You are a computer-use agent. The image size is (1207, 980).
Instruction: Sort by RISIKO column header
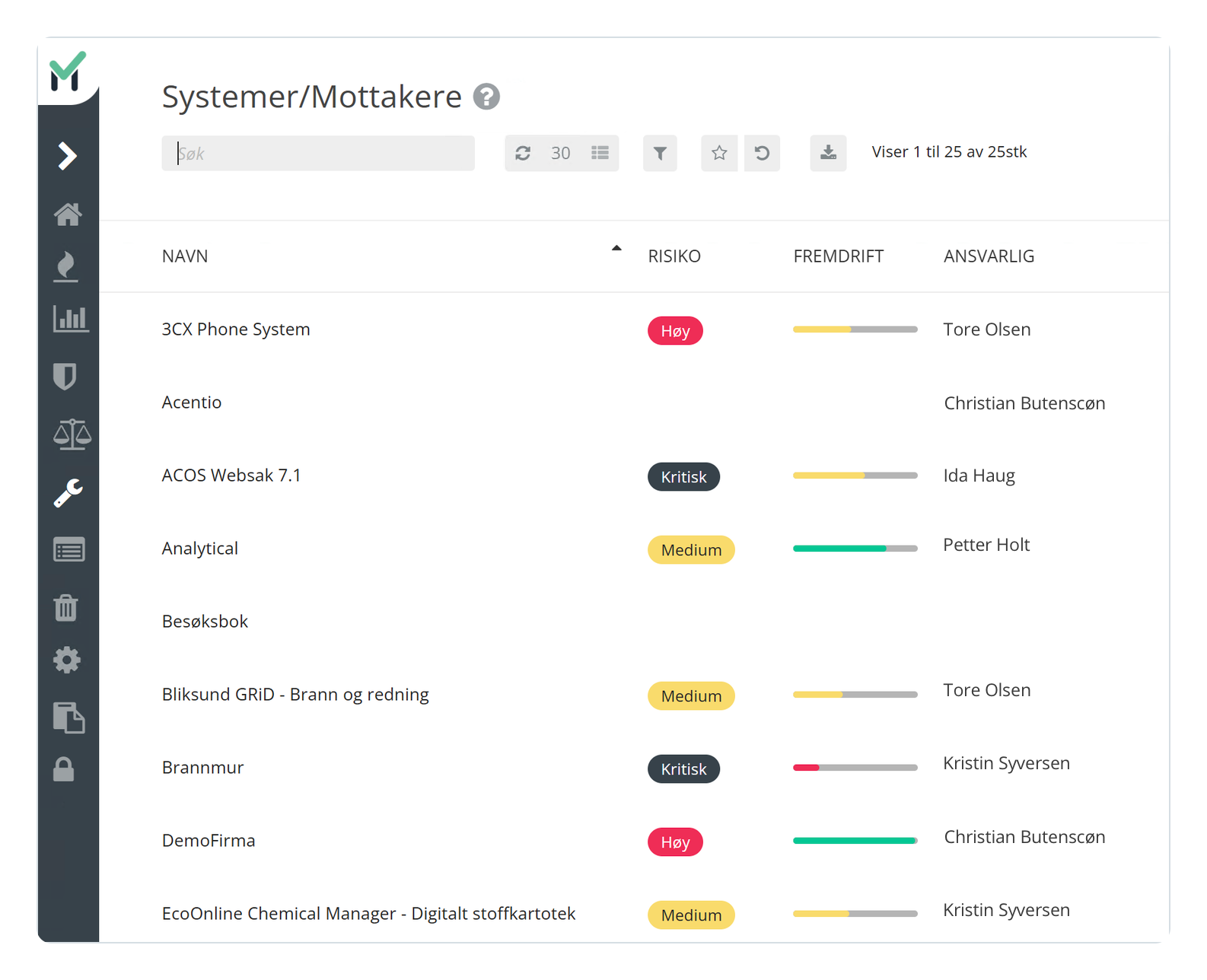coord(674,256)
